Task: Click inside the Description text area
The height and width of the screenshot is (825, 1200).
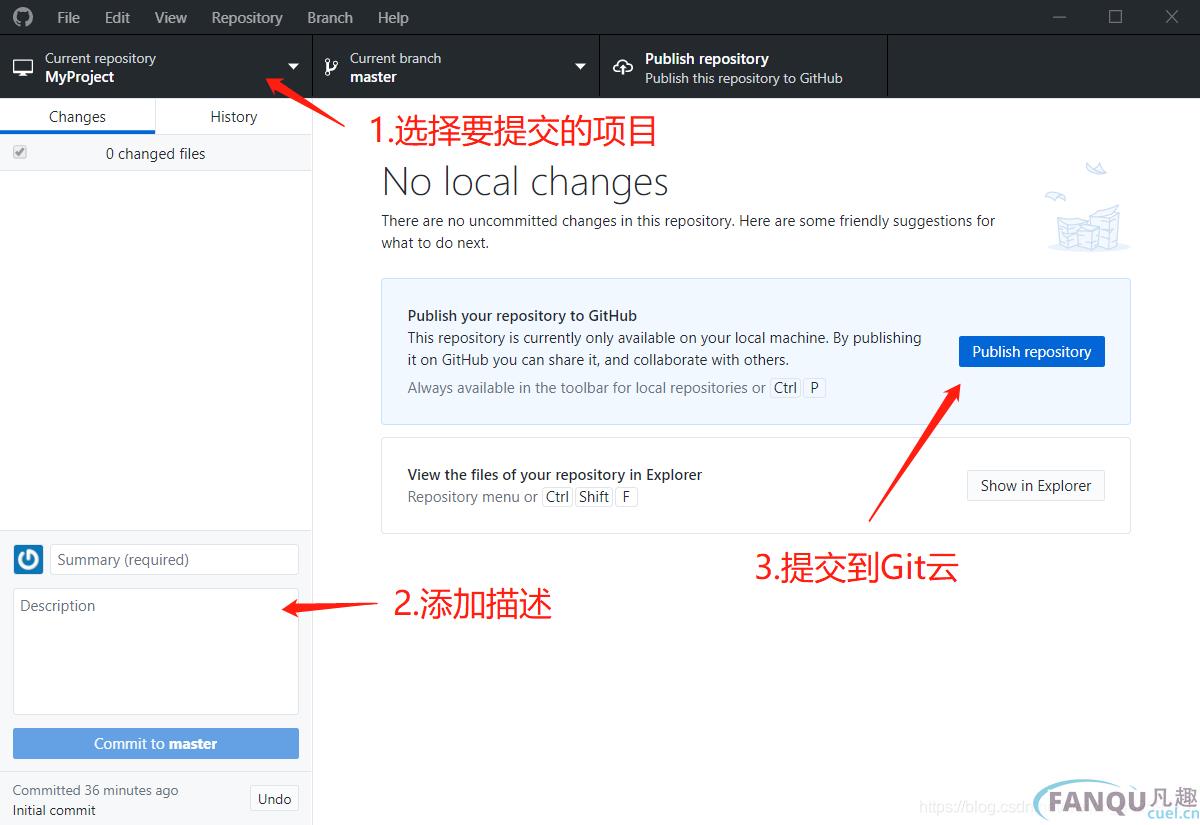Action: pos(156,651)
